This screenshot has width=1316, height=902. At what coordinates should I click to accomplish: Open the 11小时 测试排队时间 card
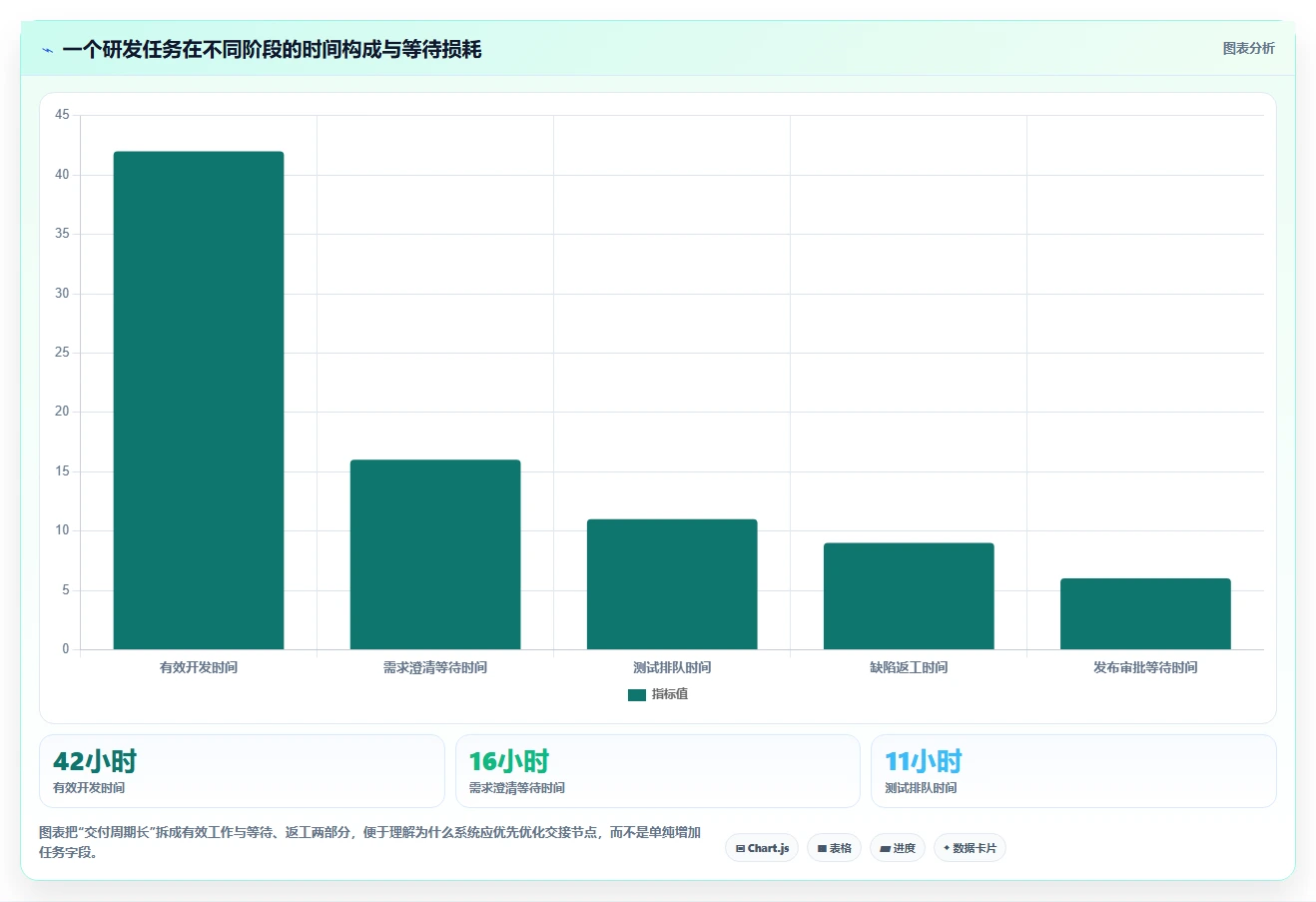(x=1073, y=771)
